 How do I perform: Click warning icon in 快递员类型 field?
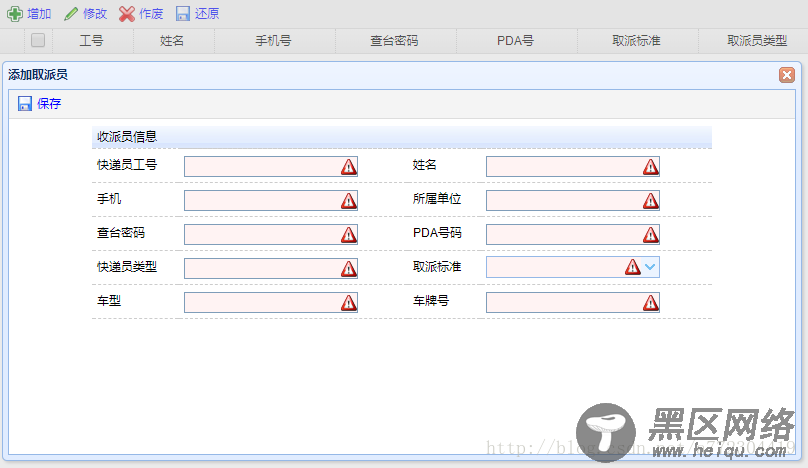[x=349, y=269]
